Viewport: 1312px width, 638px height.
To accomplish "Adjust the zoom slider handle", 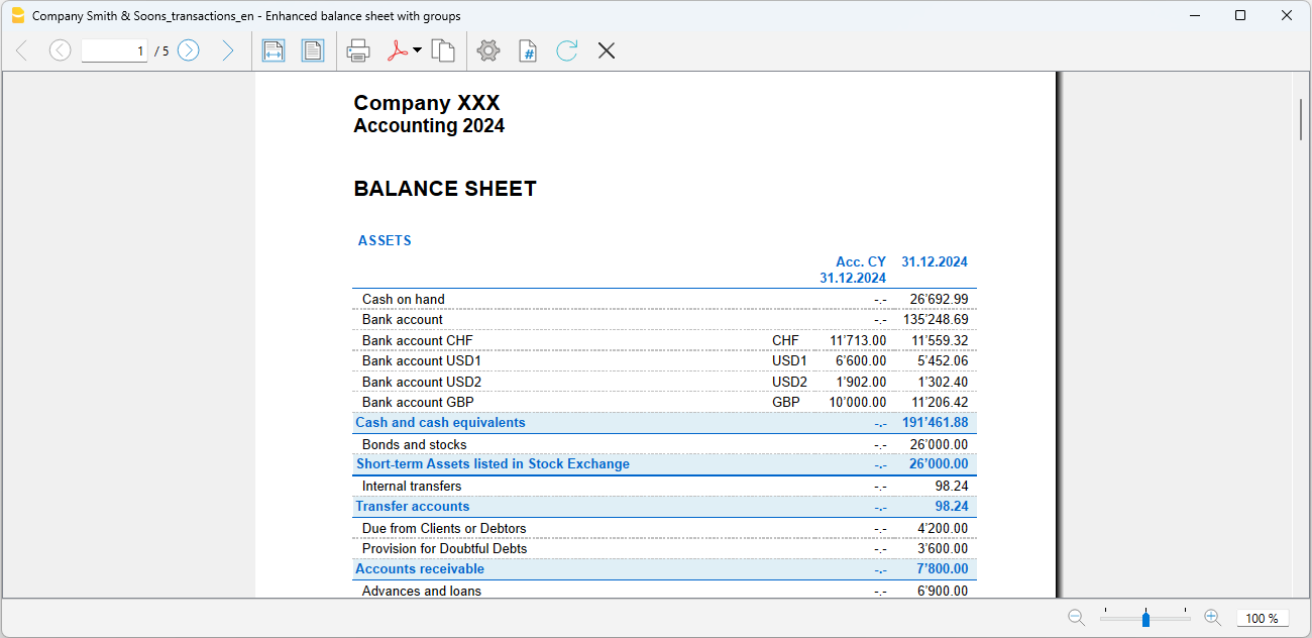I will [x=1146, y=619].
